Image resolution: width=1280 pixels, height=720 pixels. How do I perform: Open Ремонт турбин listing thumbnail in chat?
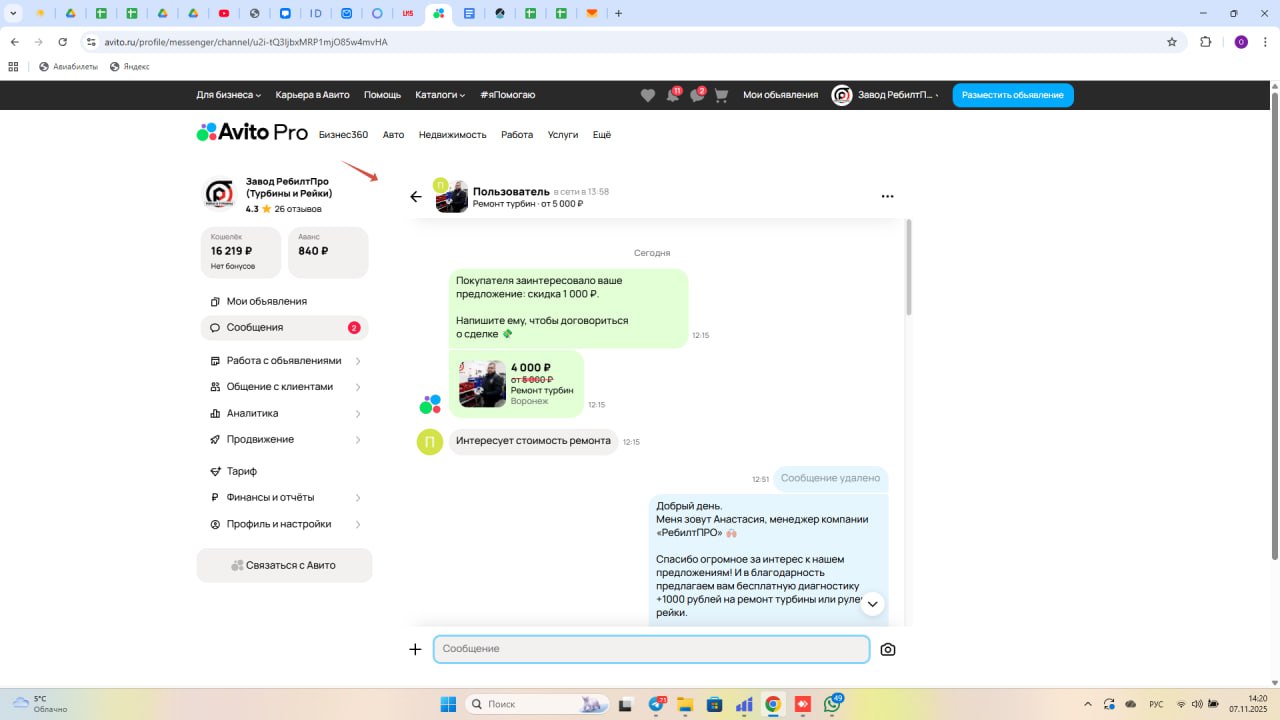[482, 384]
